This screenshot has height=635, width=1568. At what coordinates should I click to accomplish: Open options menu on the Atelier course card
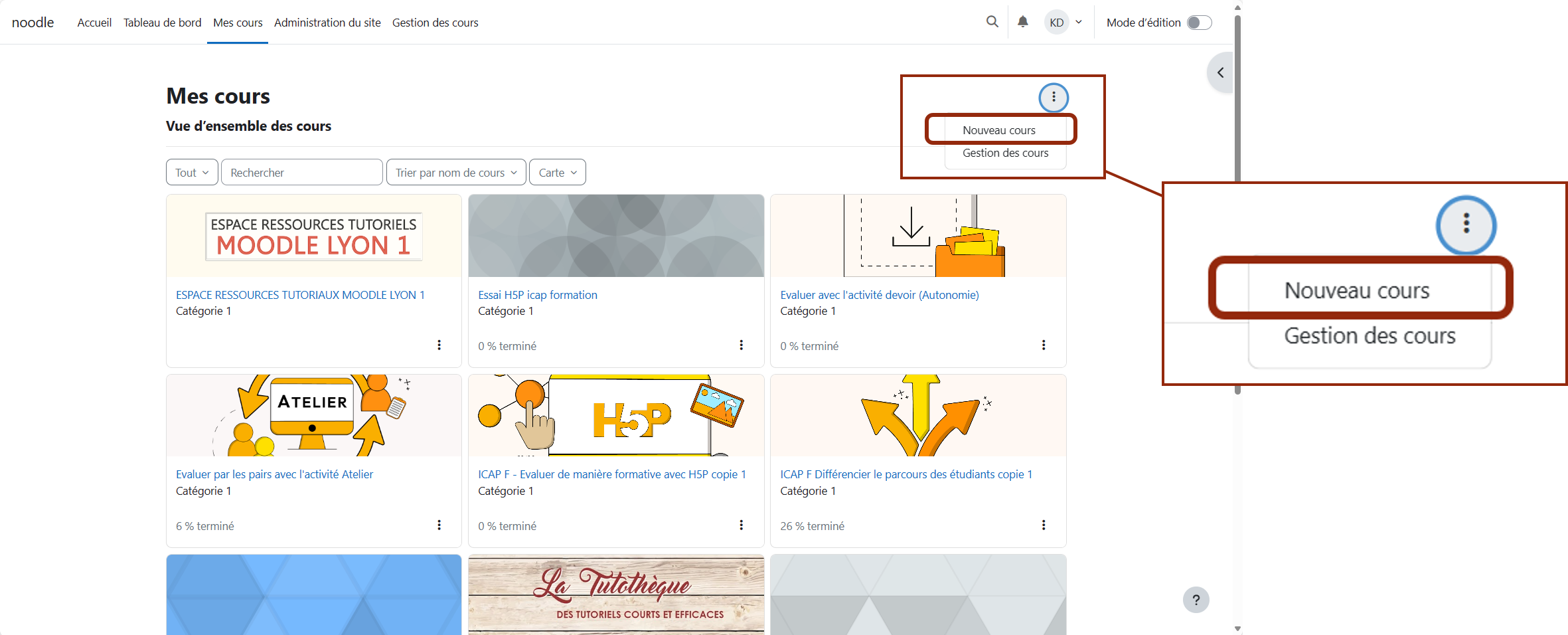click(439, 525)
